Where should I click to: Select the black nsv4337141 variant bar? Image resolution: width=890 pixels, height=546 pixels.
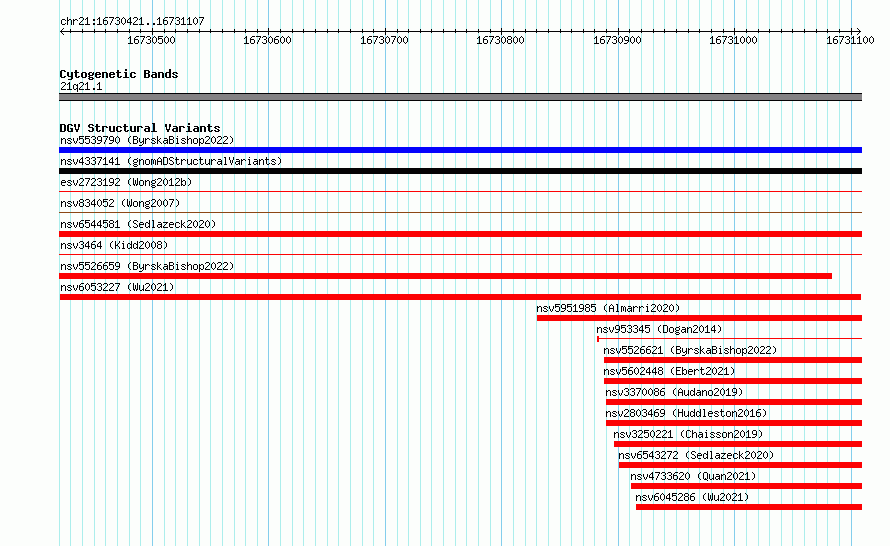coord(460,171)
